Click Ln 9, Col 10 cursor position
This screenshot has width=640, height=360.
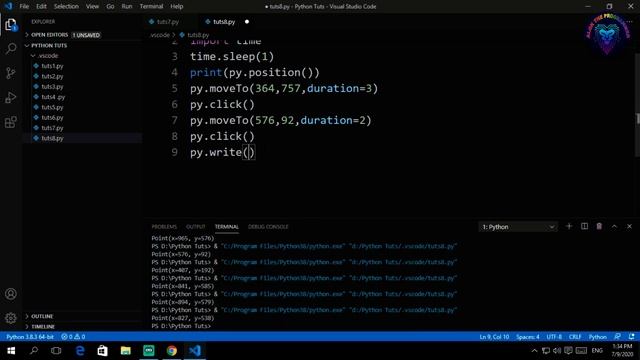tap(494, 337)
